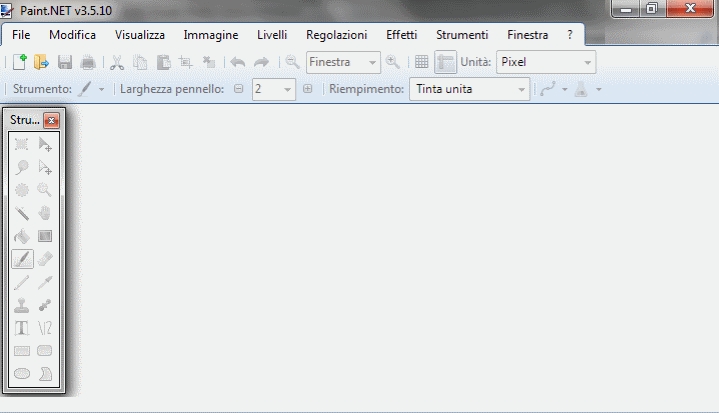Image resolution: width=719 pixels, height=413 pixels.
Task: Open the Modifica menu
Action: (x=72, y=35)
